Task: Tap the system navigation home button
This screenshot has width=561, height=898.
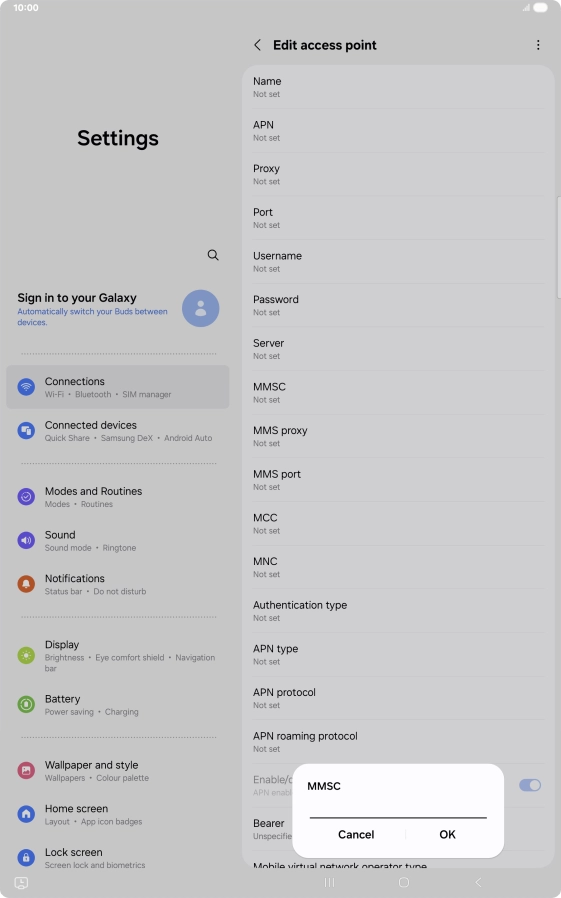Action: tap(404, 883)
